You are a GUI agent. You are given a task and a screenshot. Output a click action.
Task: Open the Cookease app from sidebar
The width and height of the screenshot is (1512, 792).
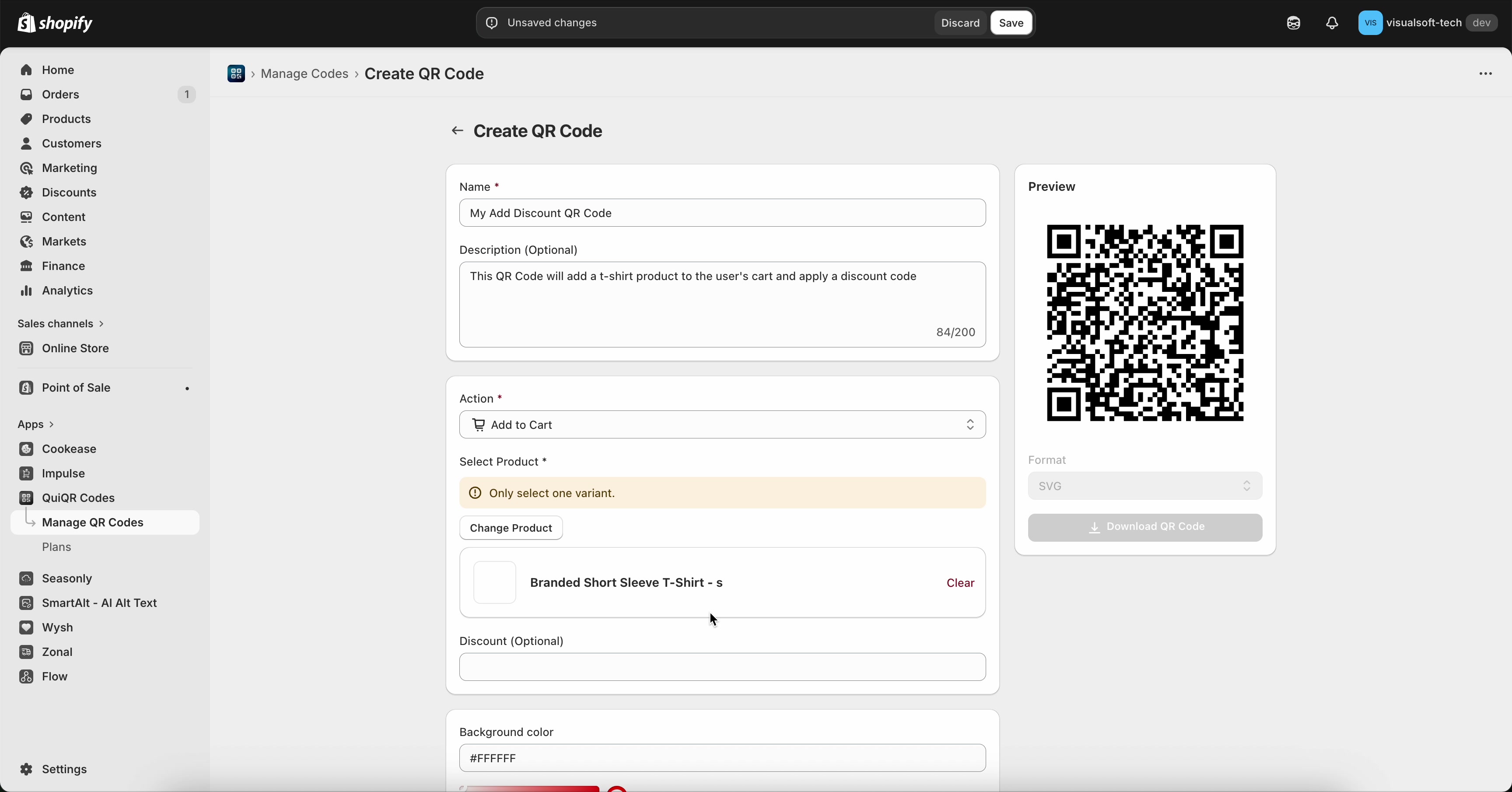click(x=26, y=449)
